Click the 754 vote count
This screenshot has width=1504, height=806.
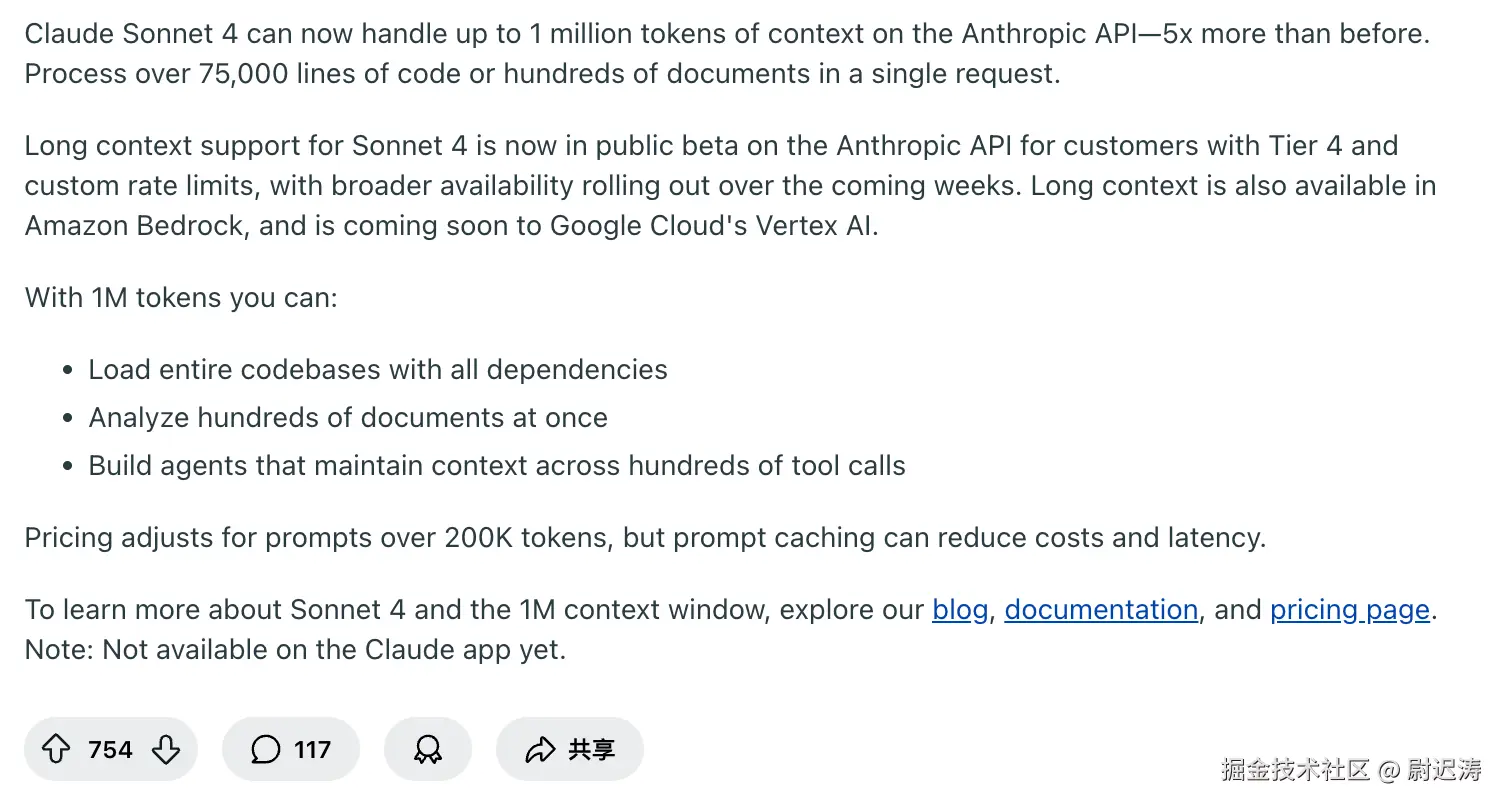tap(110, 749)
